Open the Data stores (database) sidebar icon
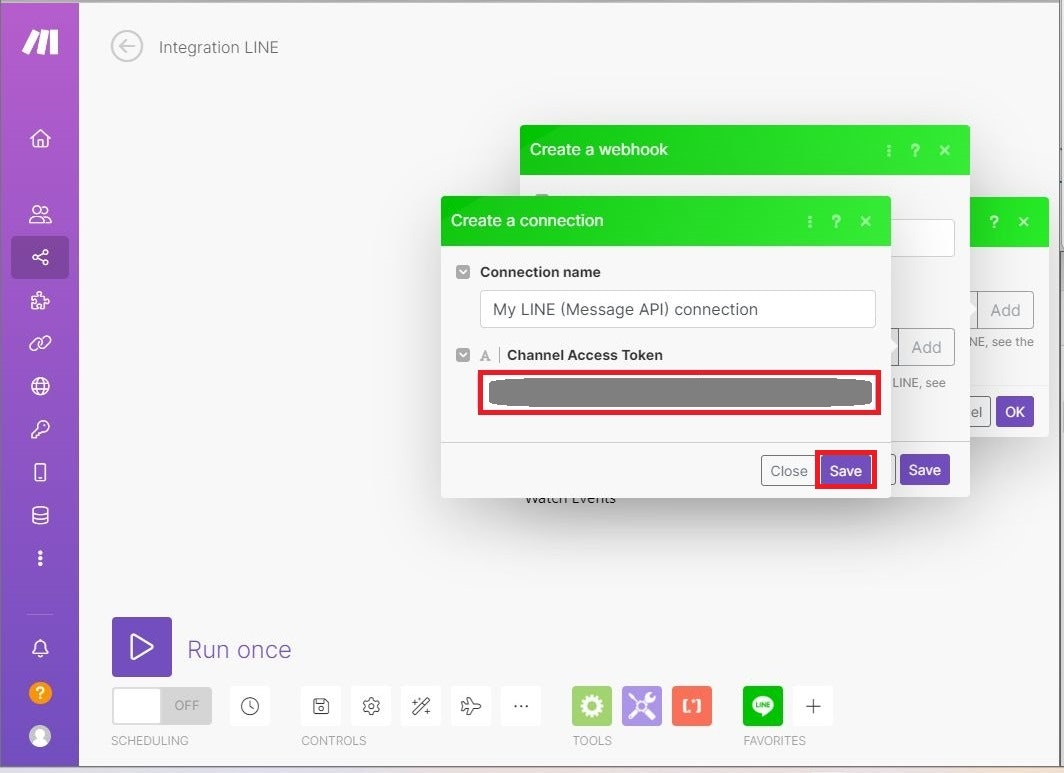Image resolution: width=1064 pixels, height=773 pixels. coord(40,515)
